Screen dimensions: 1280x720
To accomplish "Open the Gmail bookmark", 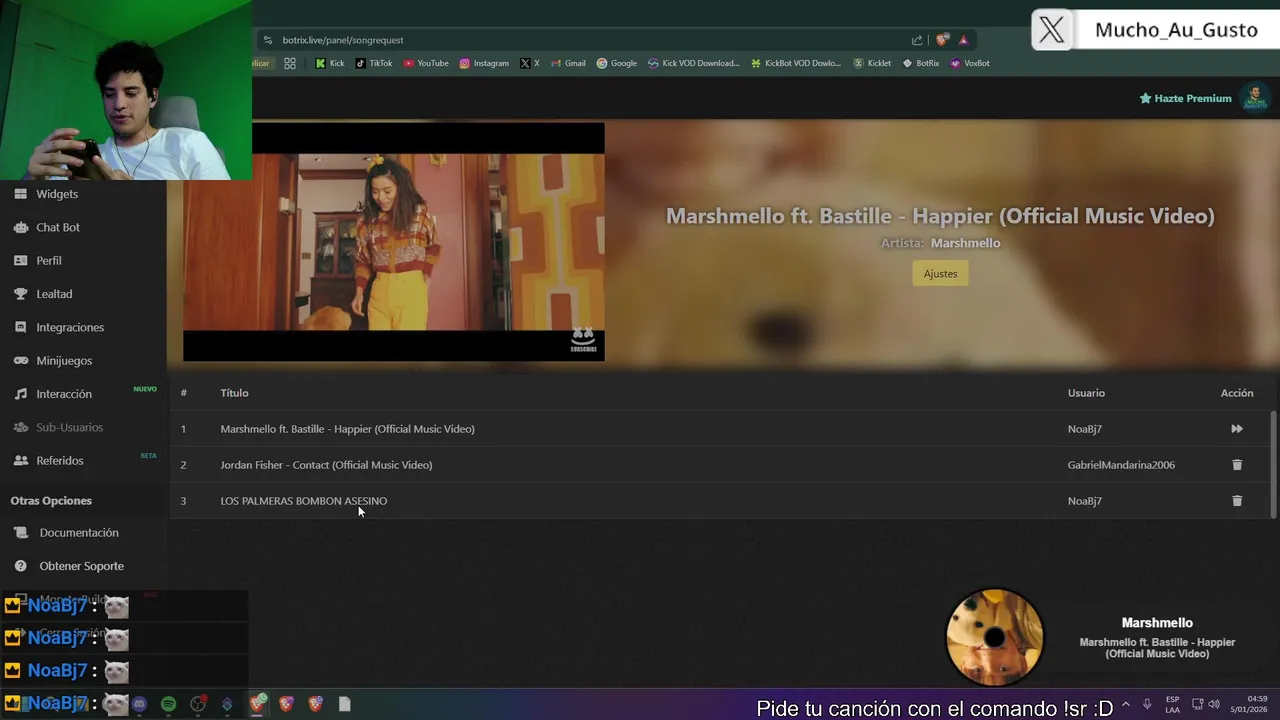I will (568, 63).
